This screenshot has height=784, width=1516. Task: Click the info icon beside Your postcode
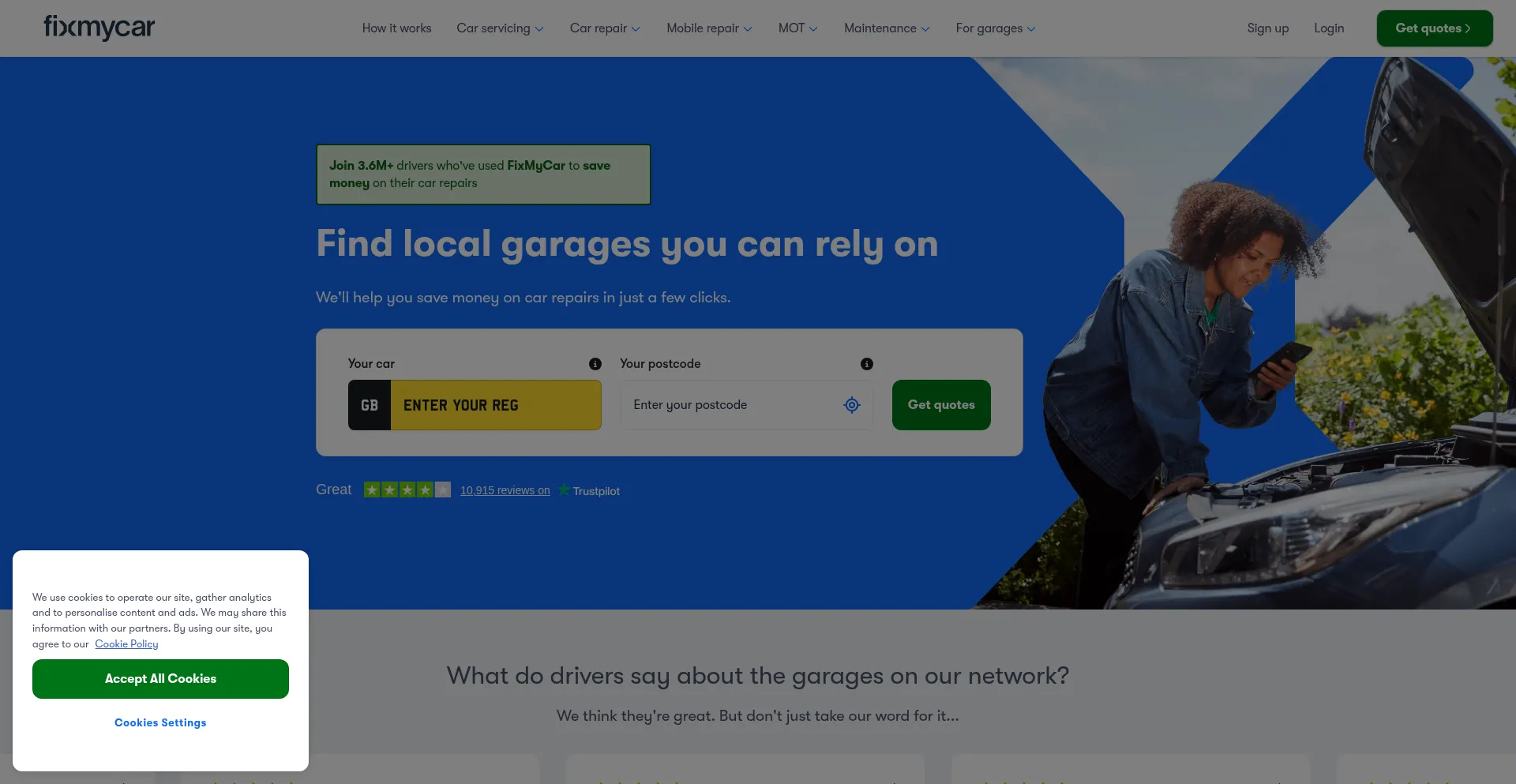[x=867, y=364]
